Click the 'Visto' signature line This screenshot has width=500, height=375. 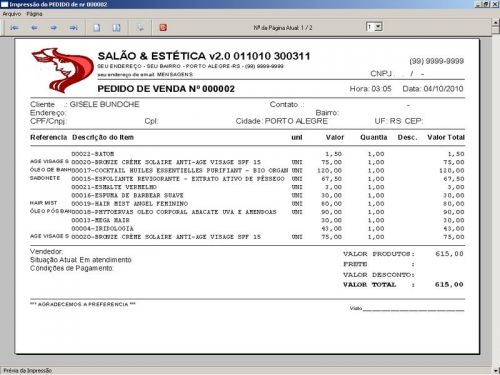coord(407,308)
